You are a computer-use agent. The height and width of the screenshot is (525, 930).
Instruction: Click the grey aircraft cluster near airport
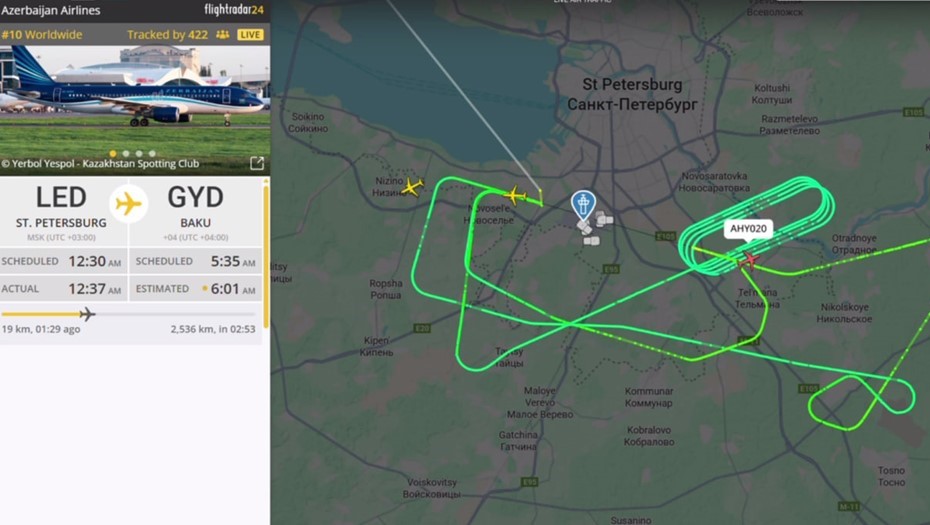pyautogui.click(x=593, y=228)
